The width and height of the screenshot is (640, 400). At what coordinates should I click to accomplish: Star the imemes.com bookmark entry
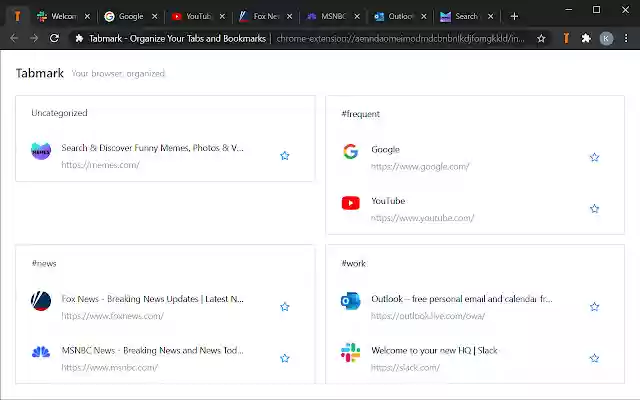[x=285, y=156]
